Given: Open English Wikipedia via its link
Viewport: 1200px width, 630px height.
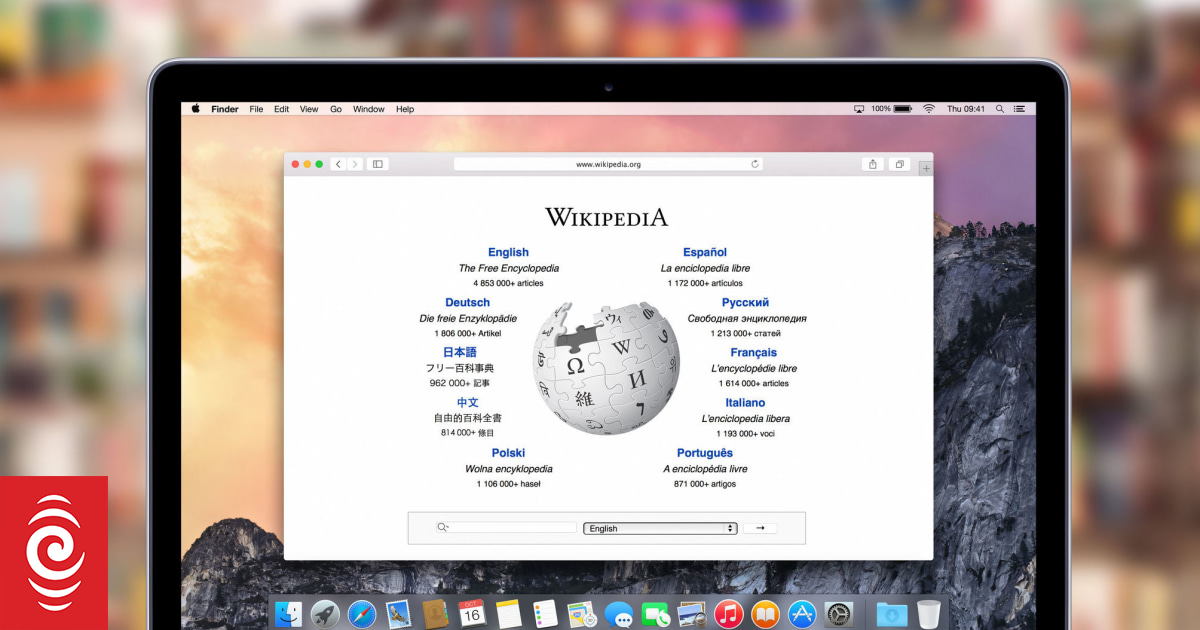Looking at the screenshot, I should tap(508, 252).
